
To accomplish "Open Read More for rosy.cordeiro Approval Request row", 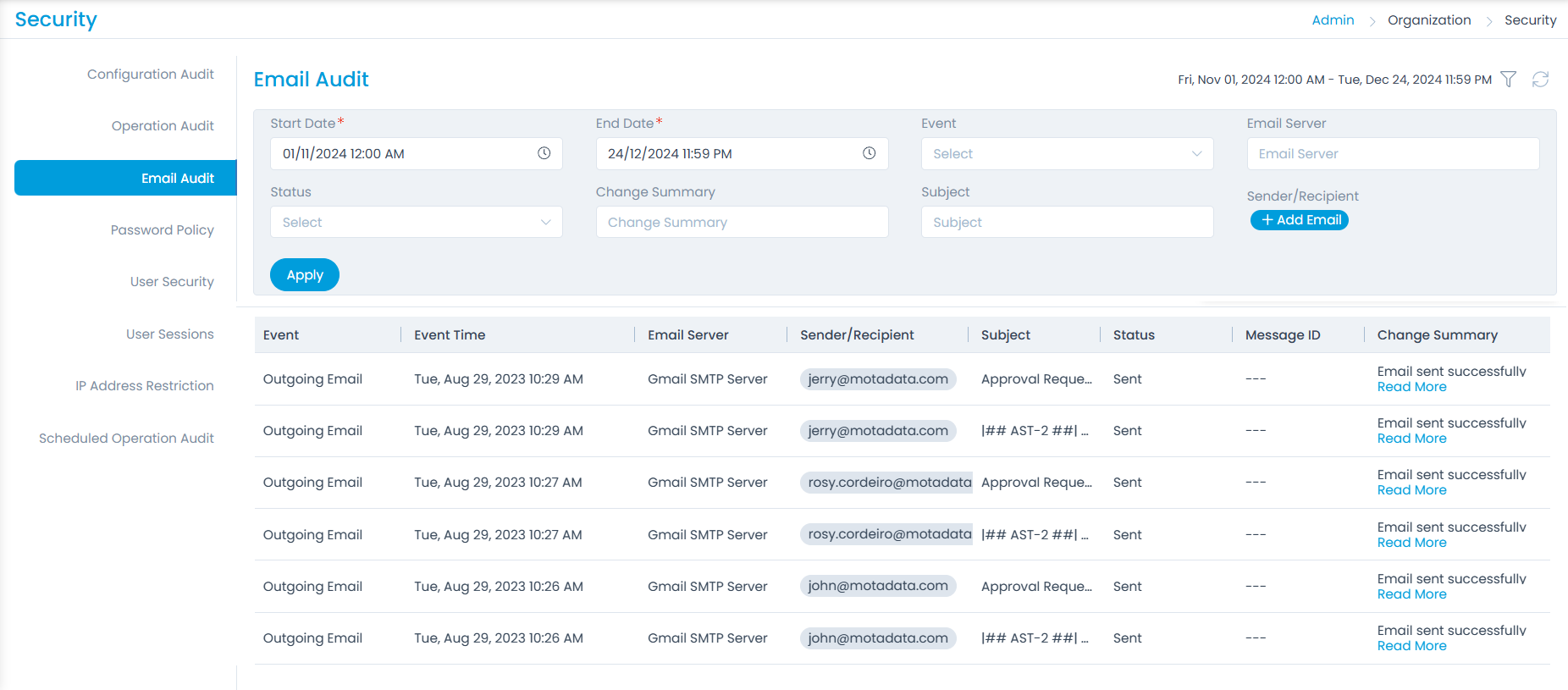I will pos(1411,490).
